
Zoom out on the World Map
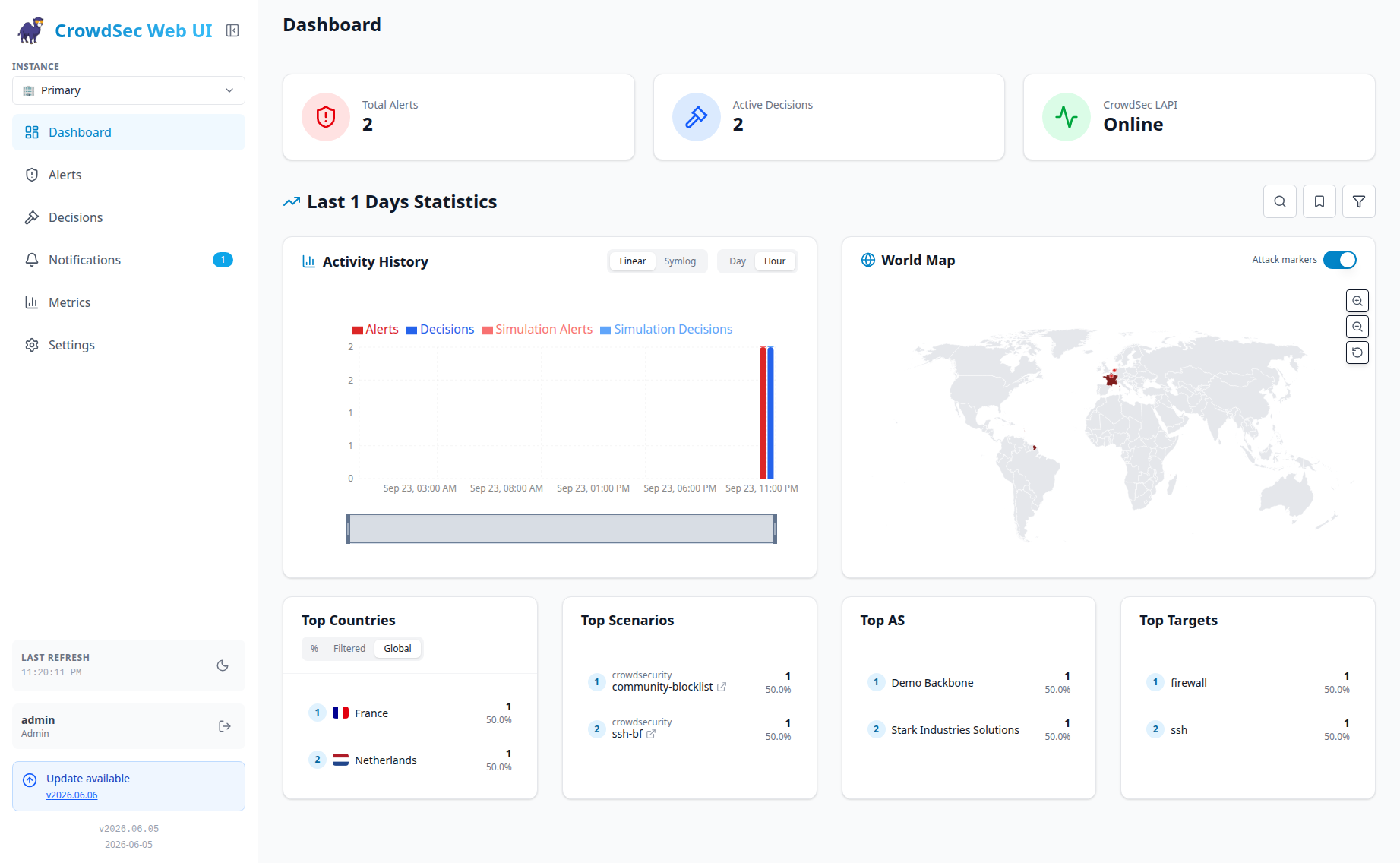1357,327
